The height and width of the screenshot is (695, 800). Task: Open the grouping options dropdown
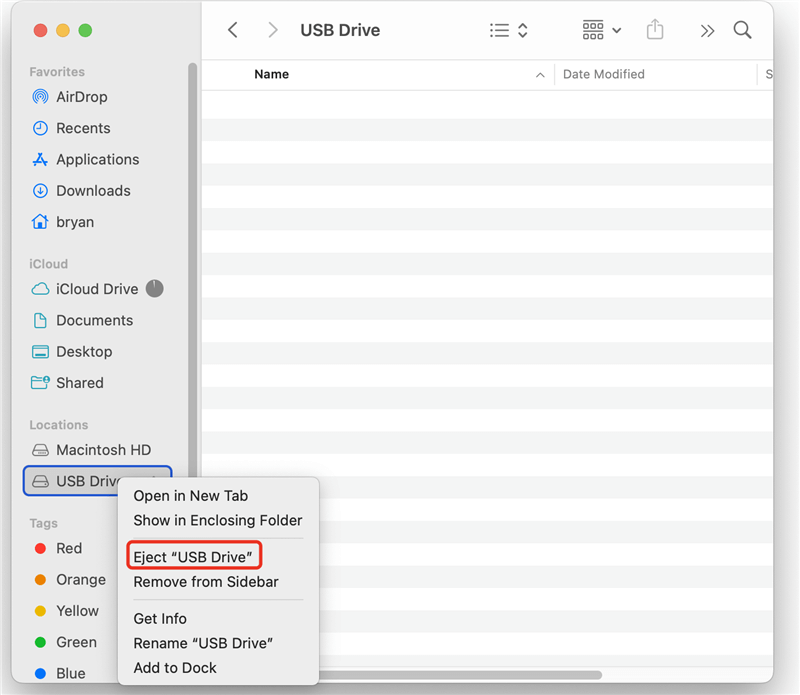[600, 30]
